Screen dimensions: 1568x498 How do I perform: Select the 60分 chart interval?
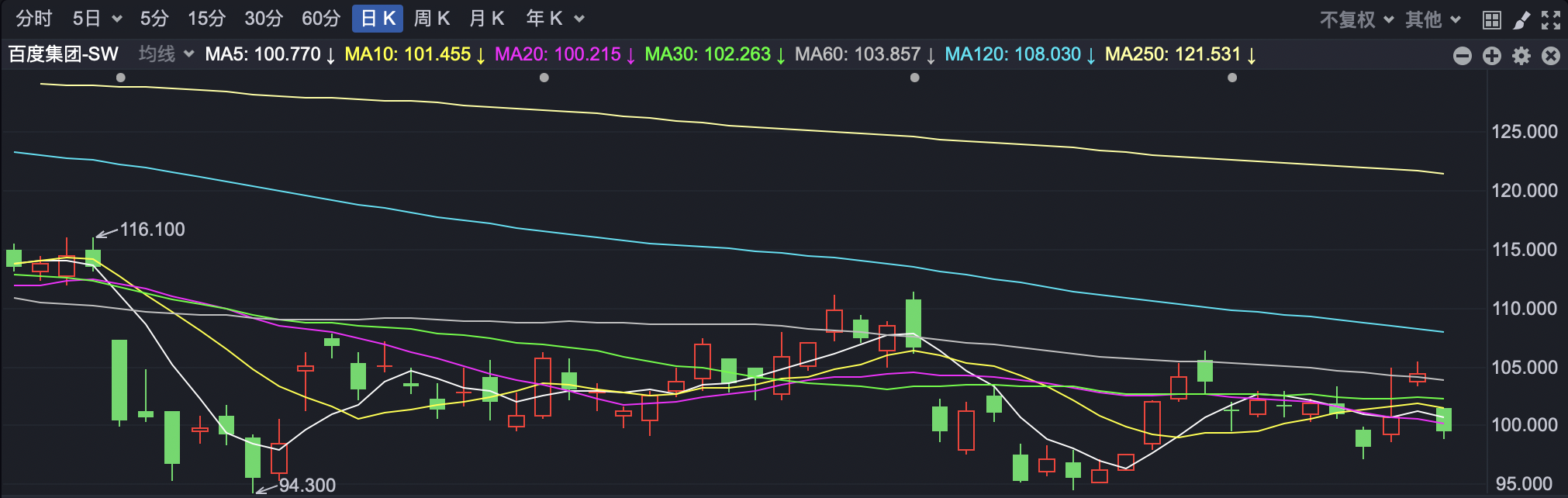(321, 19)
